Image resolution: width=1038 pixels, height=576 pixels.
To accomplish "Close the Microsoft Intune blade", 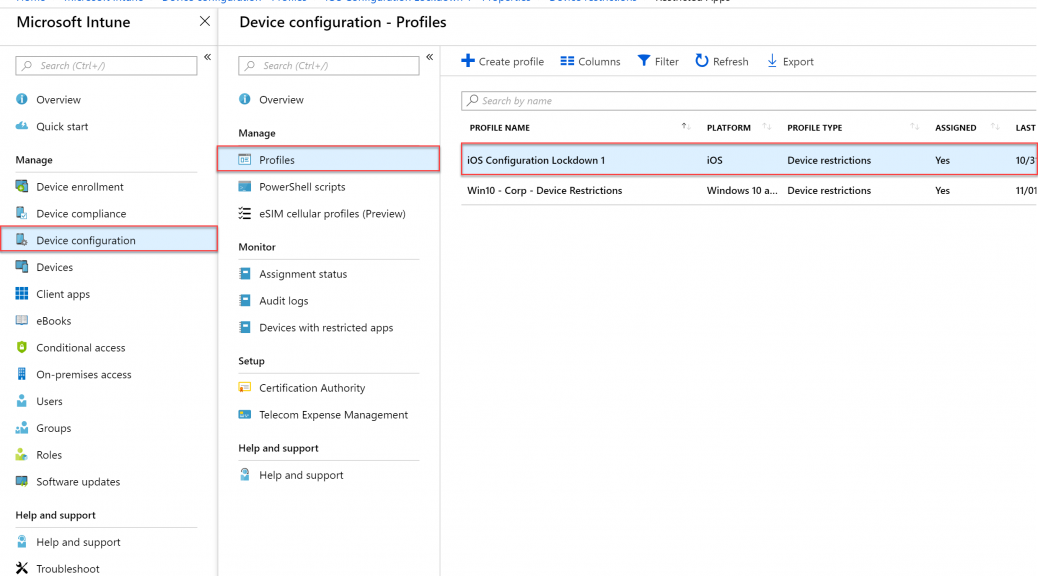I will click(205, 21).
